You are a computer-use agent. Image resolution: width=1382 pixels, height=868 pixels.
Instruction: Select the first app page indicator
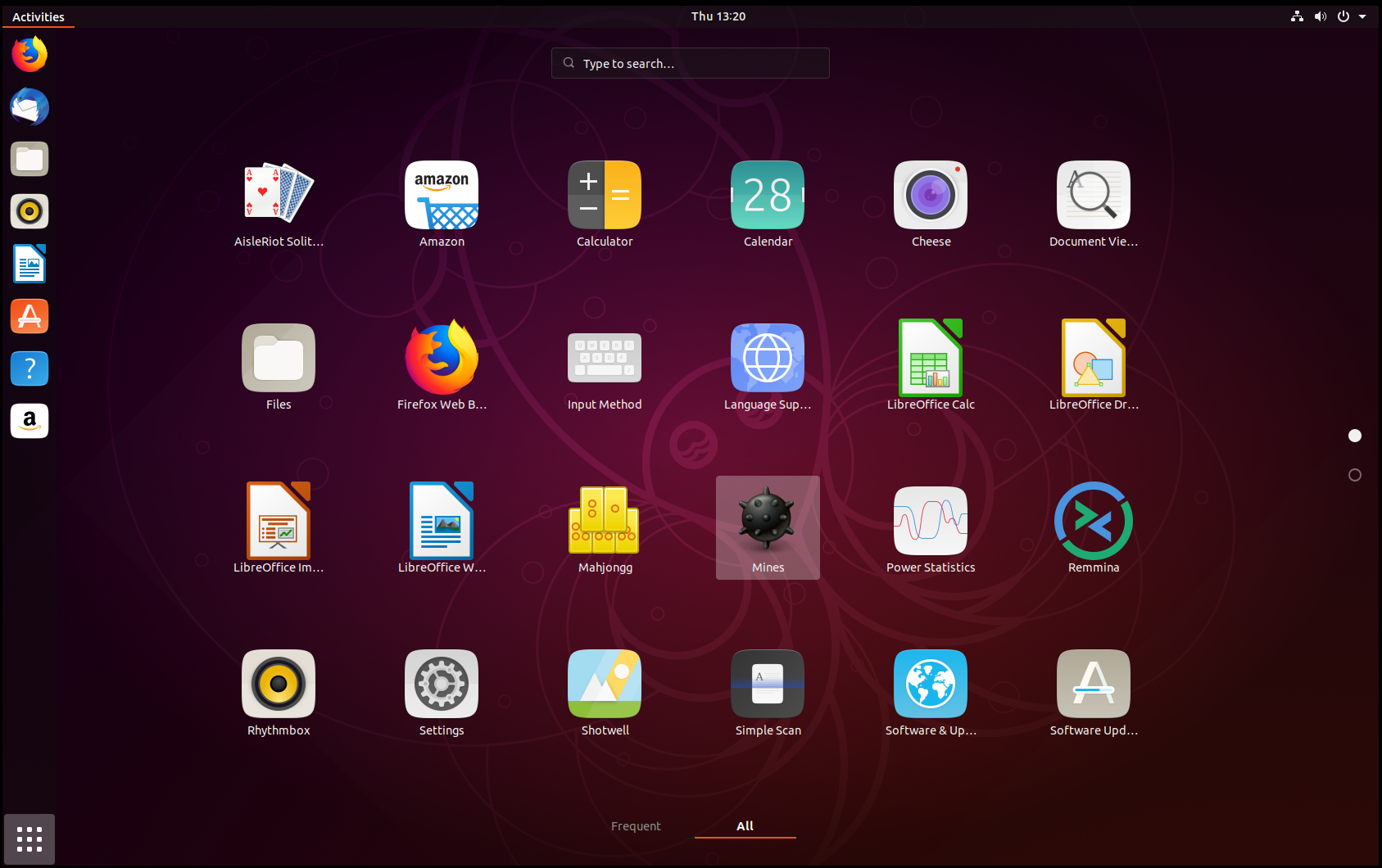(x=1355, y=436)
